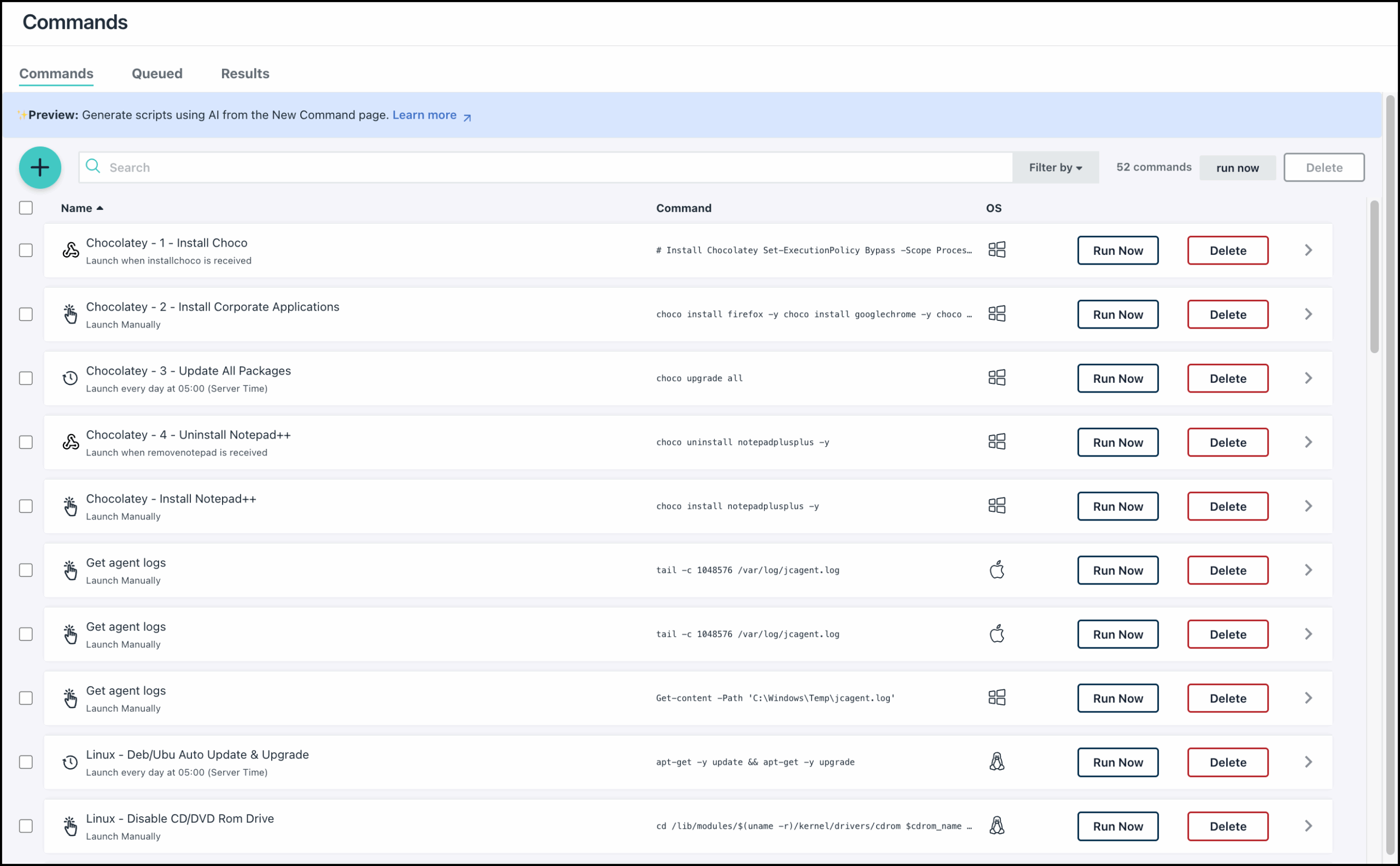
Task: Check the checkbox for Linux - Disable CD/DVD Rom Drive
Action: [x=26, y=826]
